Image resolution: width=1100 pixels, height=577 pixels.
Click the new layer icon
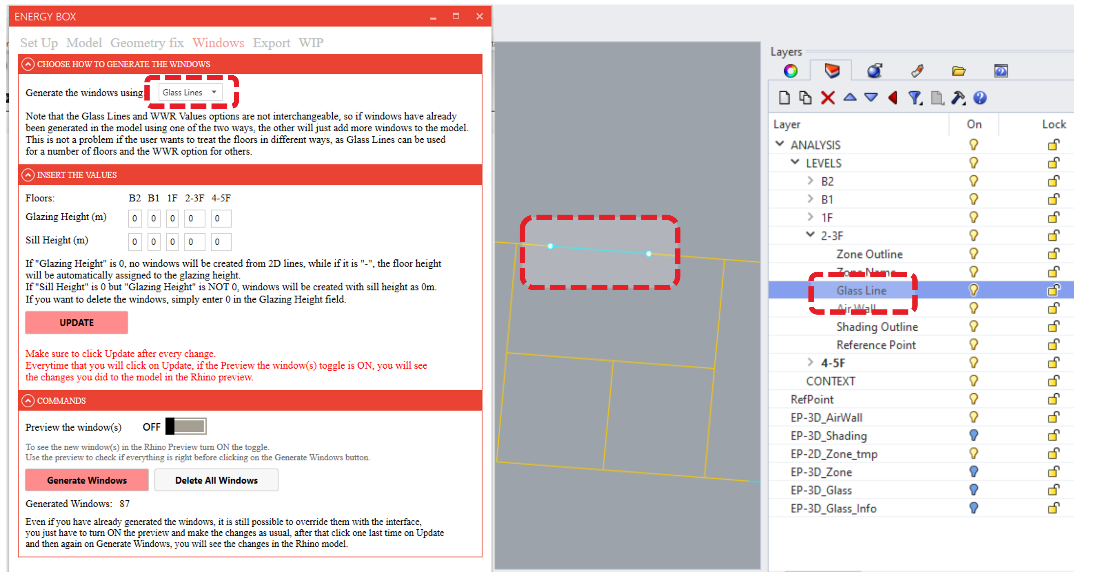pyautogui.click(x=785, y=98)
